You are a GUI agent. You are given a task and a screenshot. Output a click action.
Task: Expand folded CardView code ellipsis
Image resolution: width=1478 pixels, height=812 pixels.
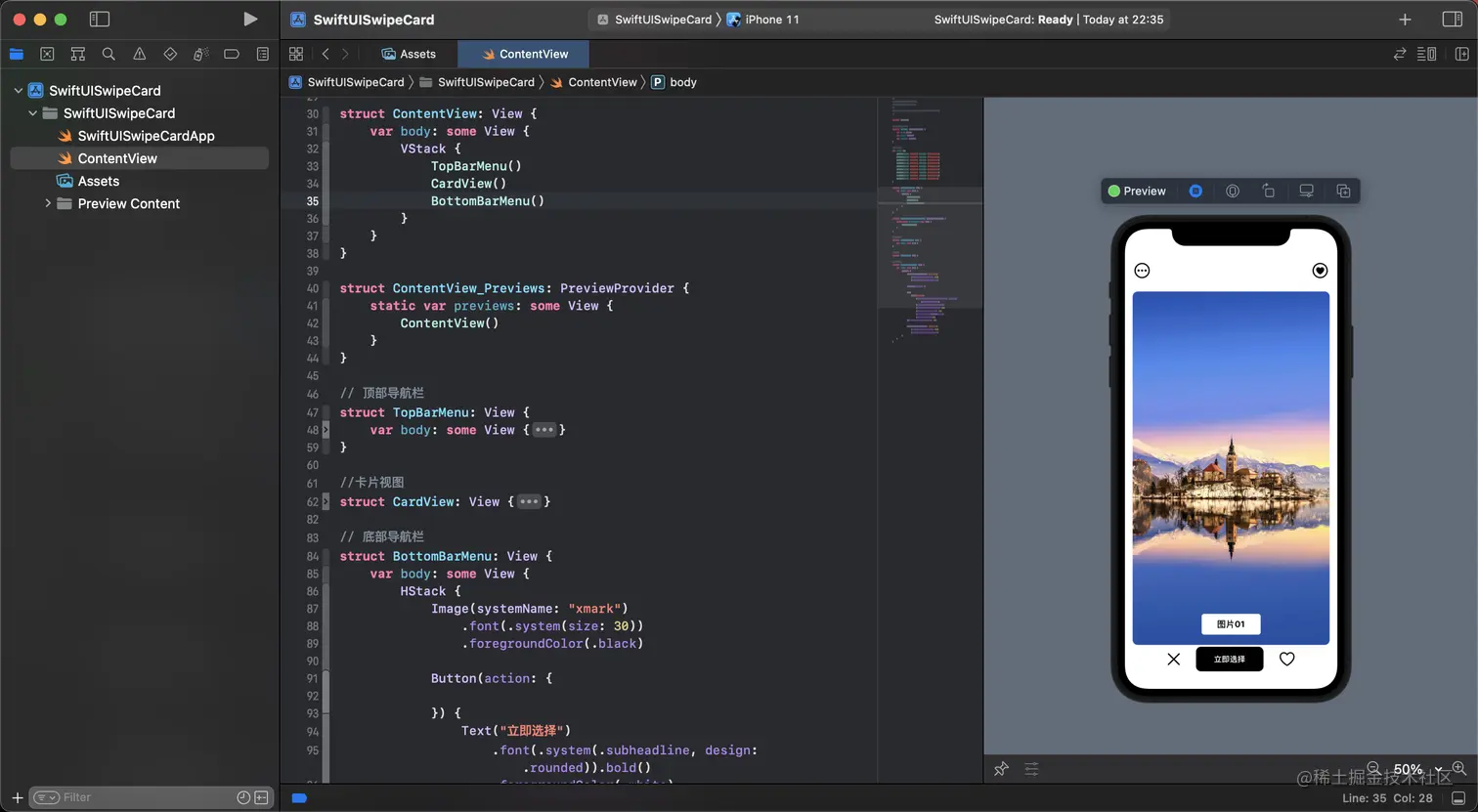(x=529, y=502)
